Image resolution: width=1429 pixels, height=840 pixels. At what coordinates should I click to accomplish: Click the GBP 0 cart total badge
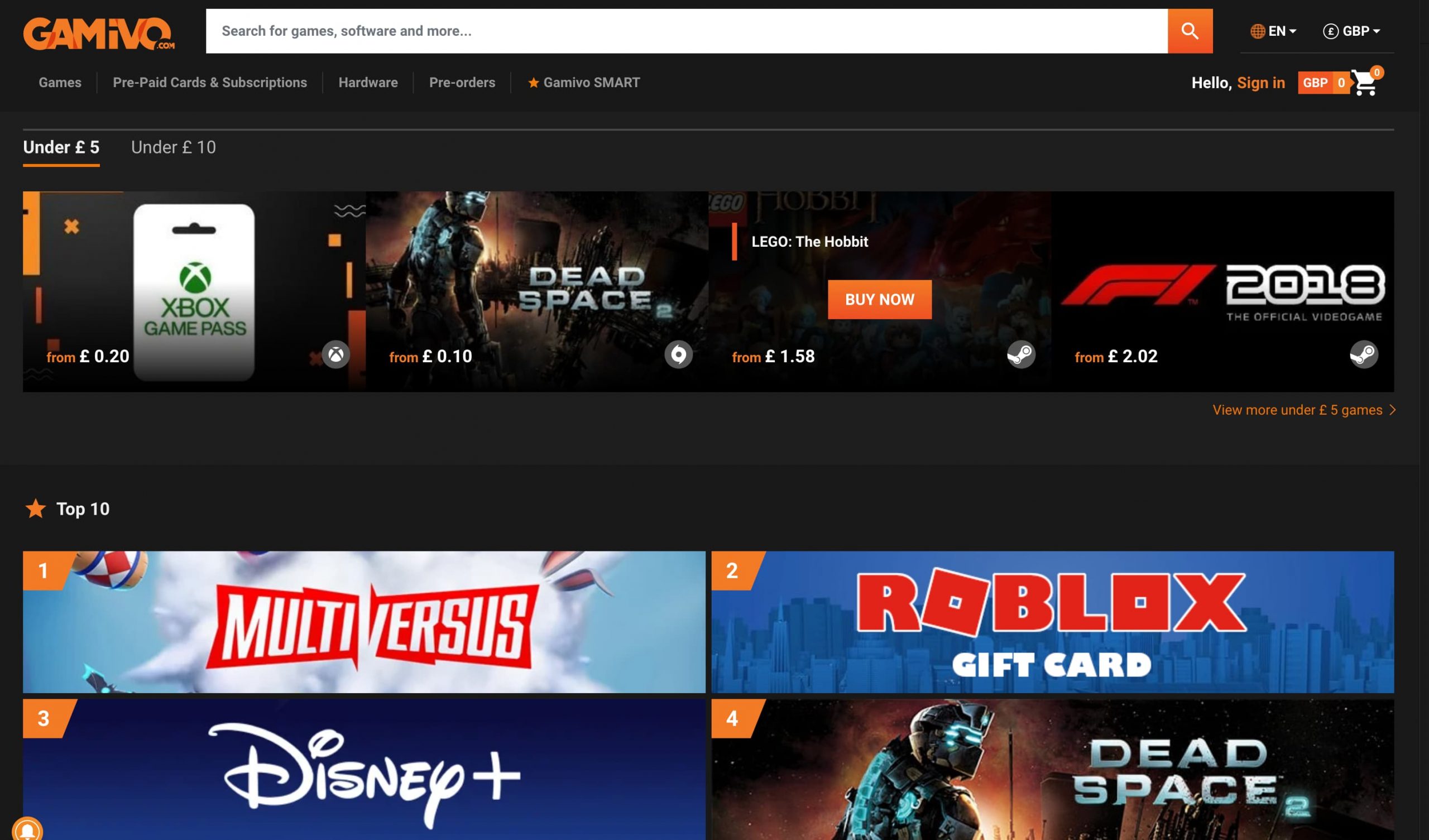click(1324, 83)
